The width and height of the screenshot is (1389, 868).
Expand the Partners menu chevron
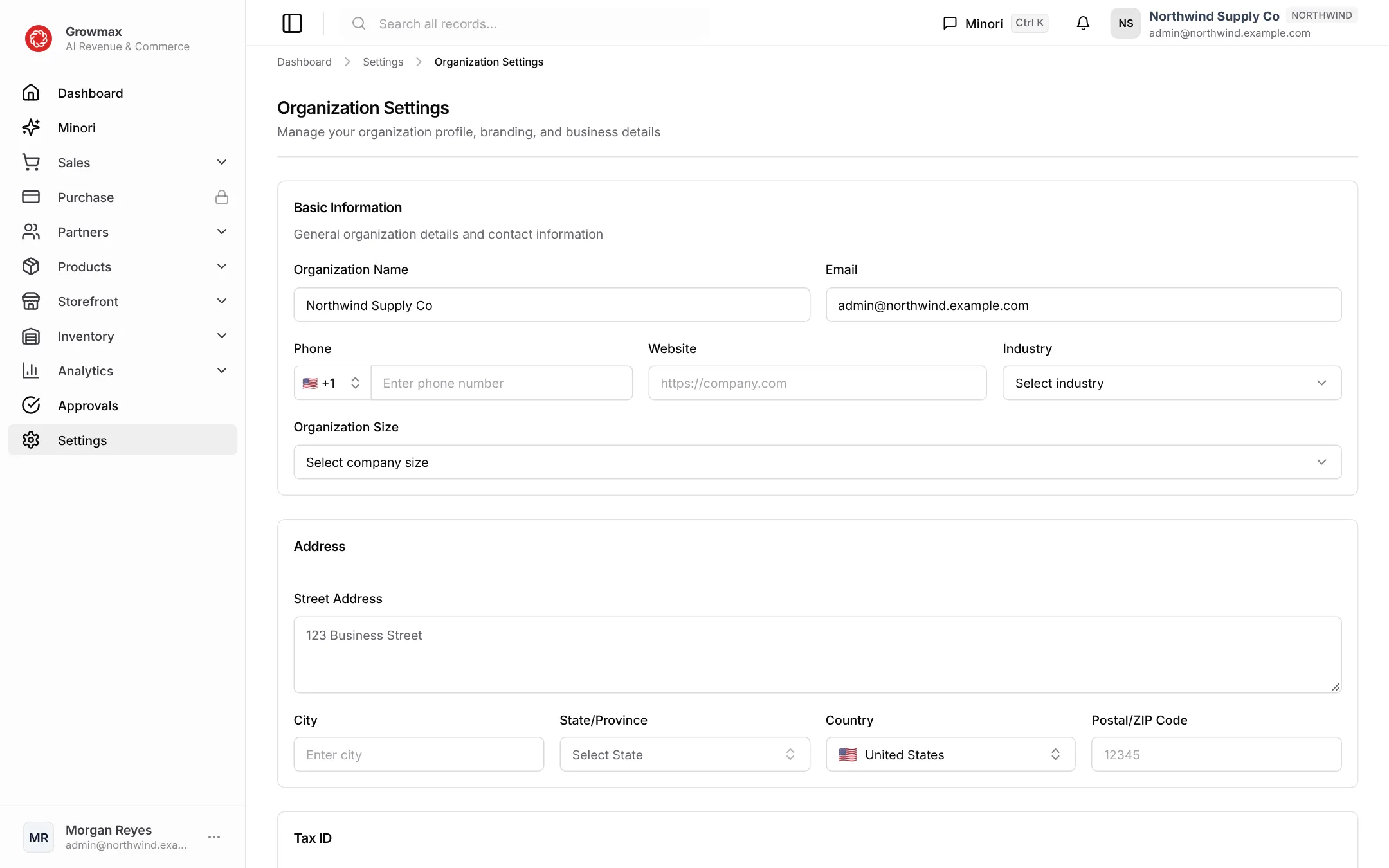(222, 231)
